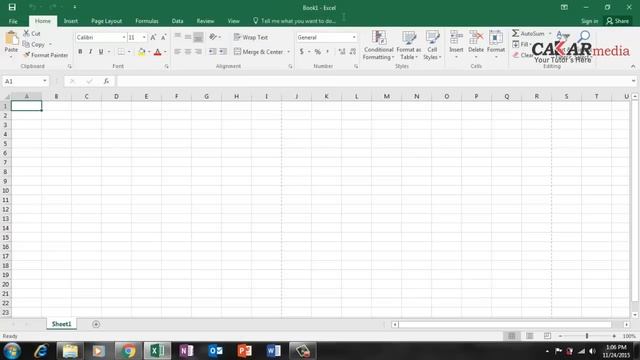Viewport: 640px width, 360px height.
Task: Toggle Merge & Center
Action: (258, 52)
